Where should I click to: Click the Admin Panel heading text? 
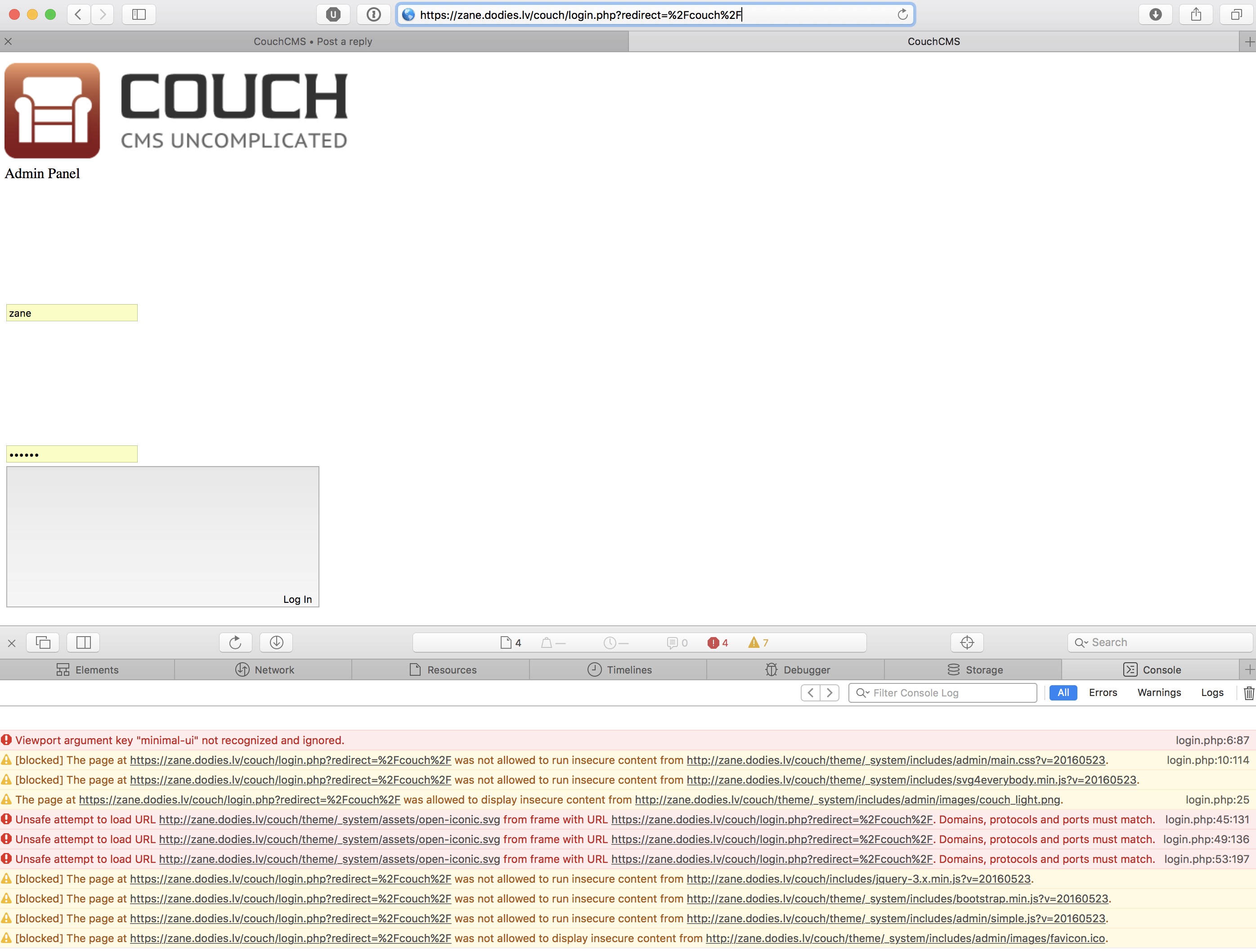[x=42, y=174]
